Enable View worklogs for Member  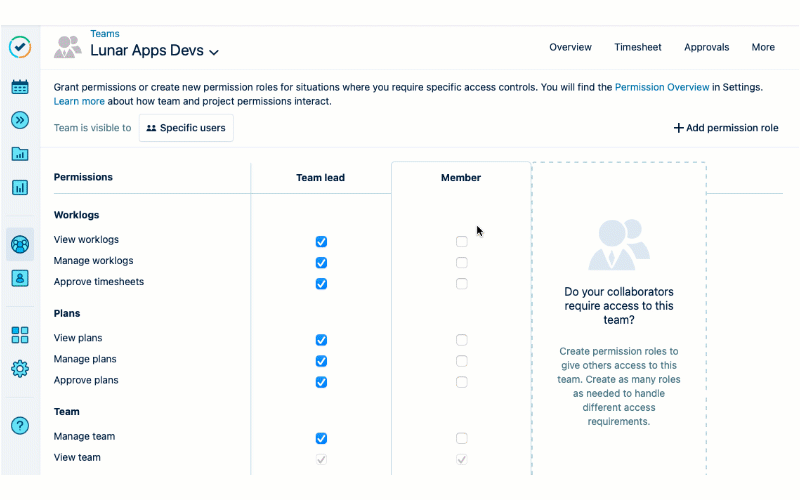pyautogui.click(x=461, y=242)
